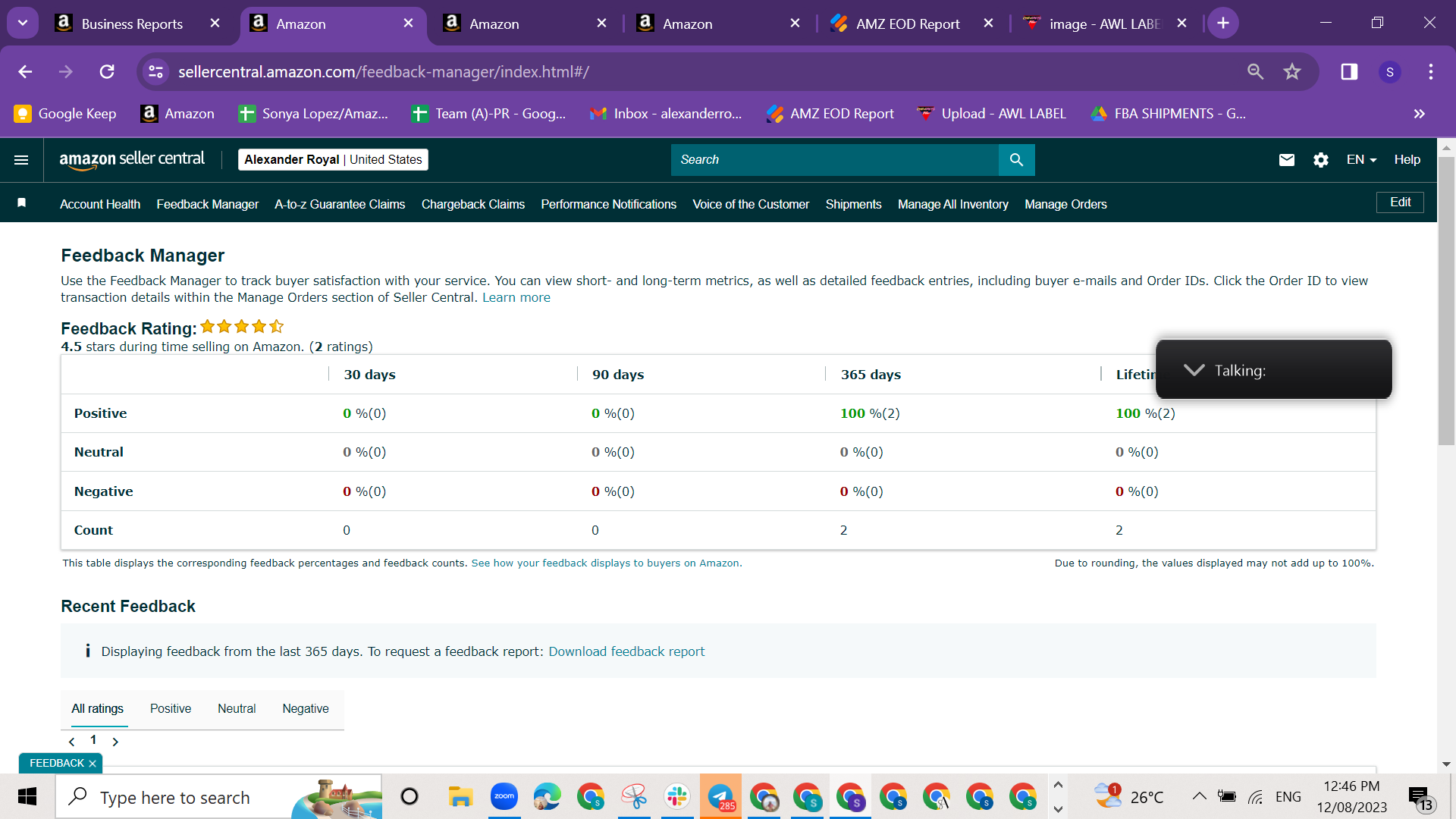Viewport: 1456px width, 819px height.
Task: Select the Negative feedback tab
Action: [306, 709]
